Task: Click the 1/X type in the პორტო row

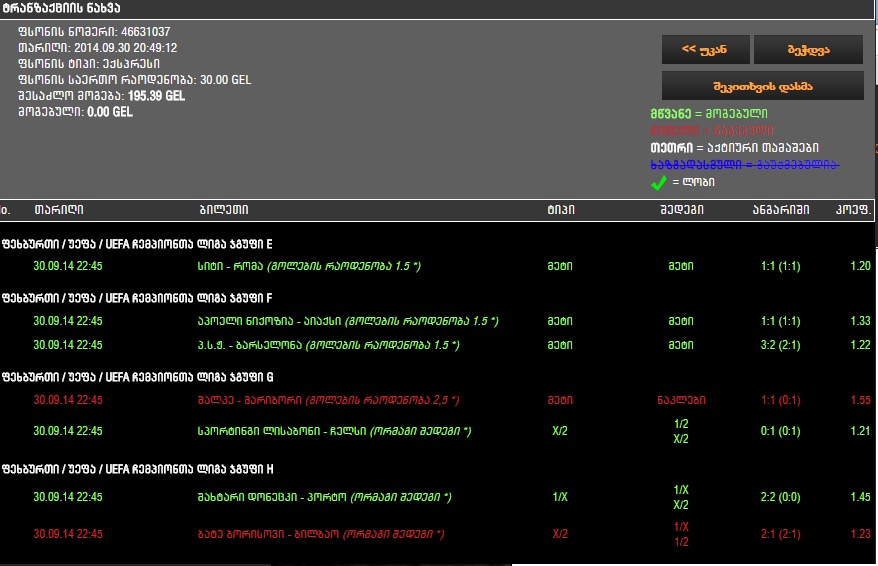Action: pyautogui.click(x=560, y=497)
